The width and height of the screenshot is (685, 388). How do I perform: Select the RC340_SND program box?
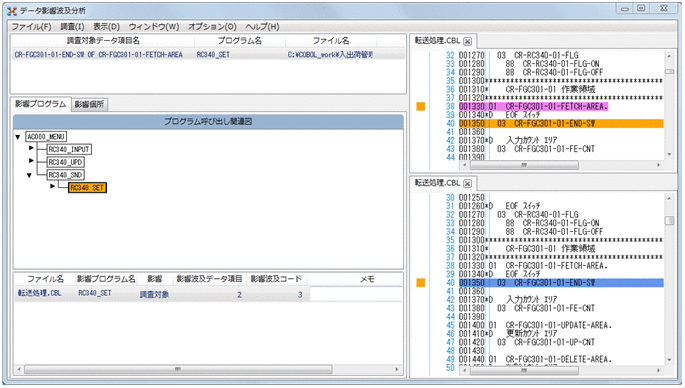click(66, 175)
